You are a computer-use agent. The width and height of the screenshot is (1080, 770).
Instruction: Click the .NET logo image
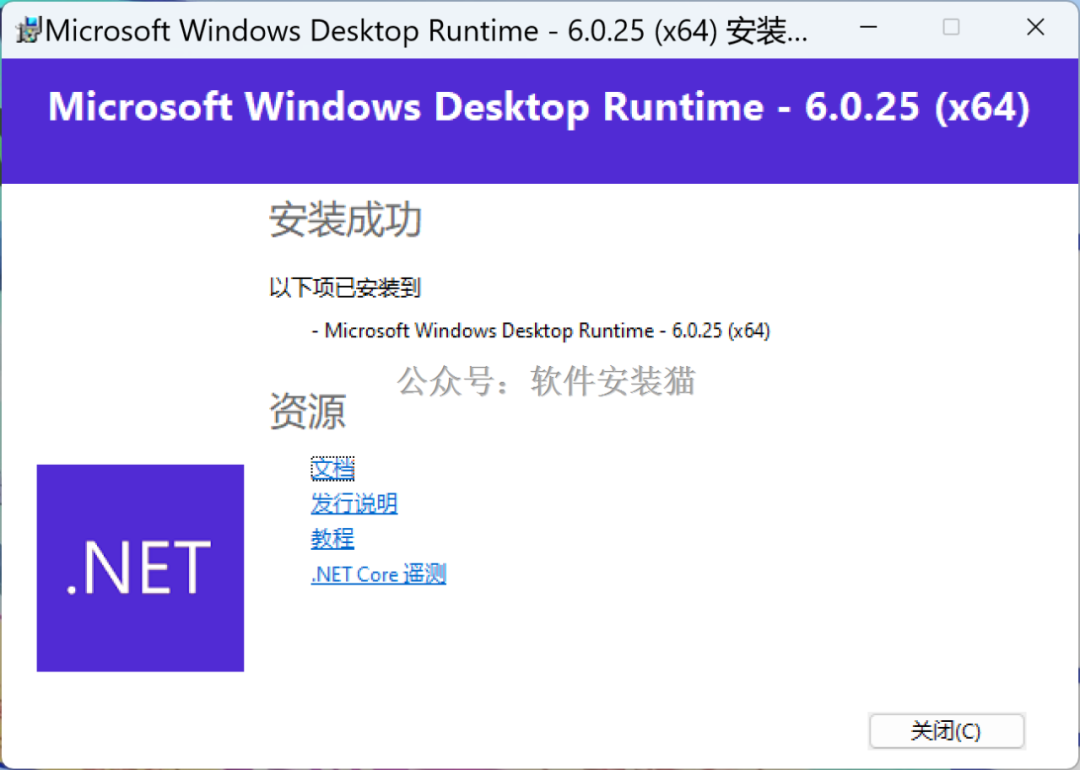click(x=141, y=568)
